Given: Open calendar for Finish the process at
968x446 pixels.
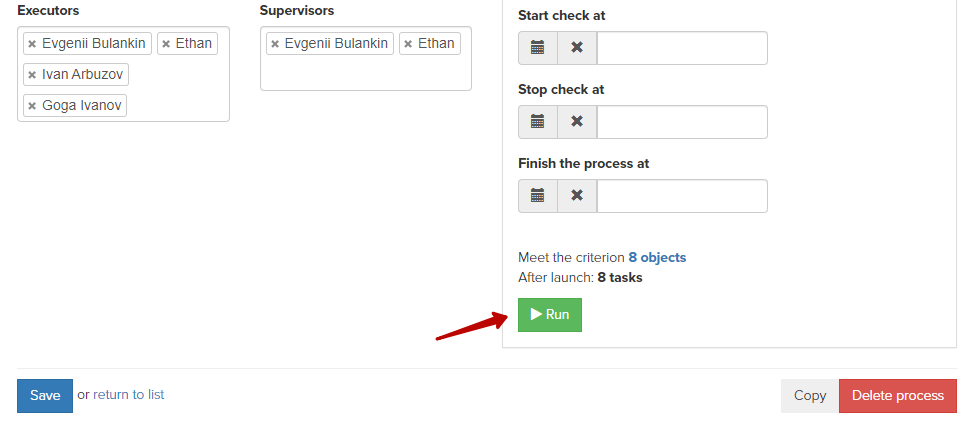Looking at the screenshot, I should pos(538,196).
